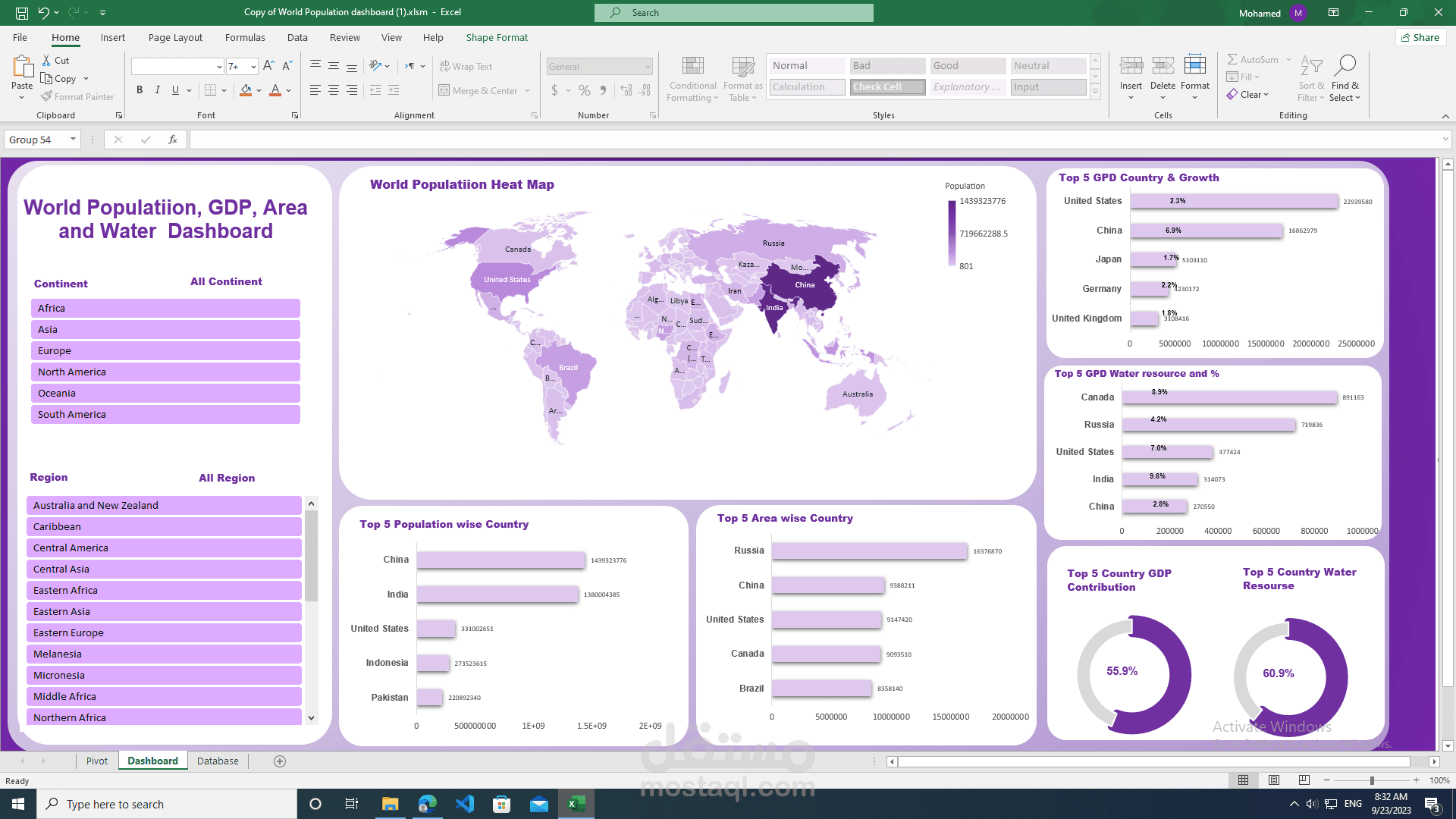Click the zoom slider handle
Viewport: 1456px width, 819px height.
pyautogui.click(x=1372, y=780)
